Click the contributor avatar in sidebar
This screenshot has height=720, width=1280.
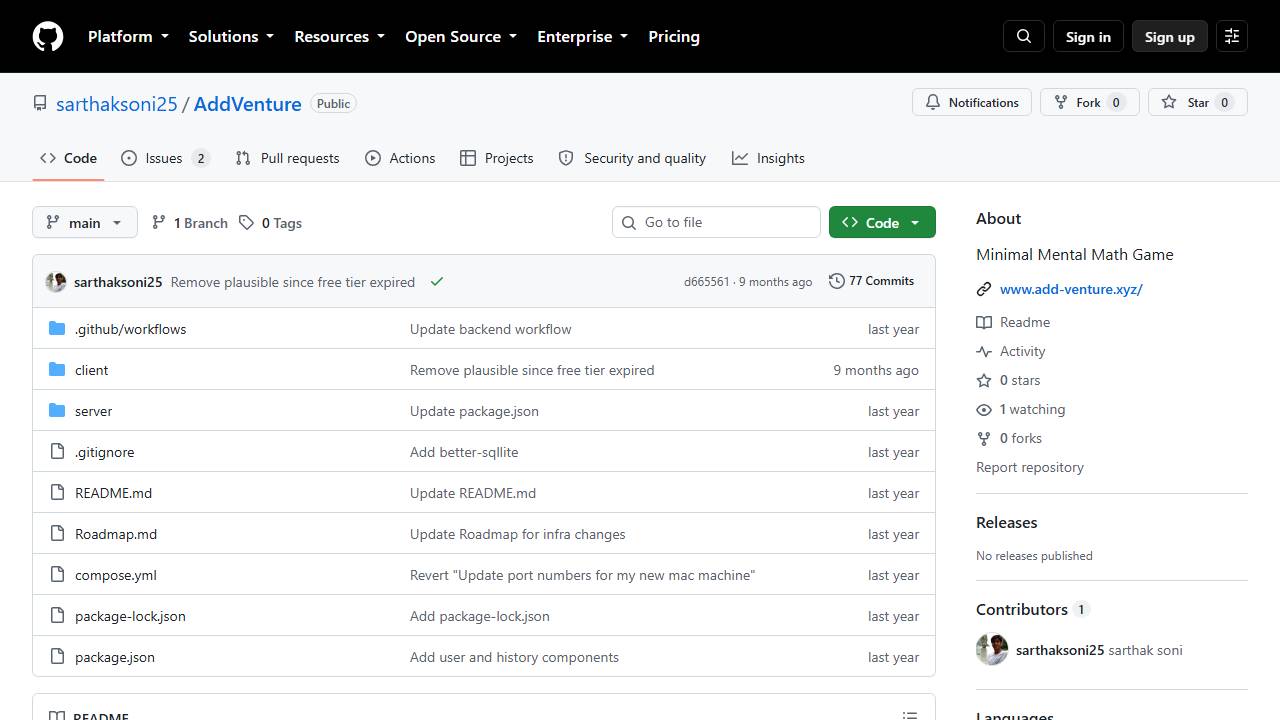(x=992, y=650)
